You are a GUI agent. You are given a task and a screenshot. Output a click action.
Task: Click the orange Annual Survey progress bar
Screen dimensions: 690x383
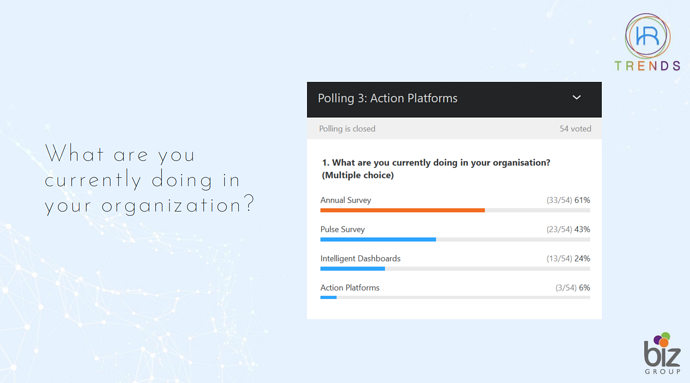click(403, 210)
